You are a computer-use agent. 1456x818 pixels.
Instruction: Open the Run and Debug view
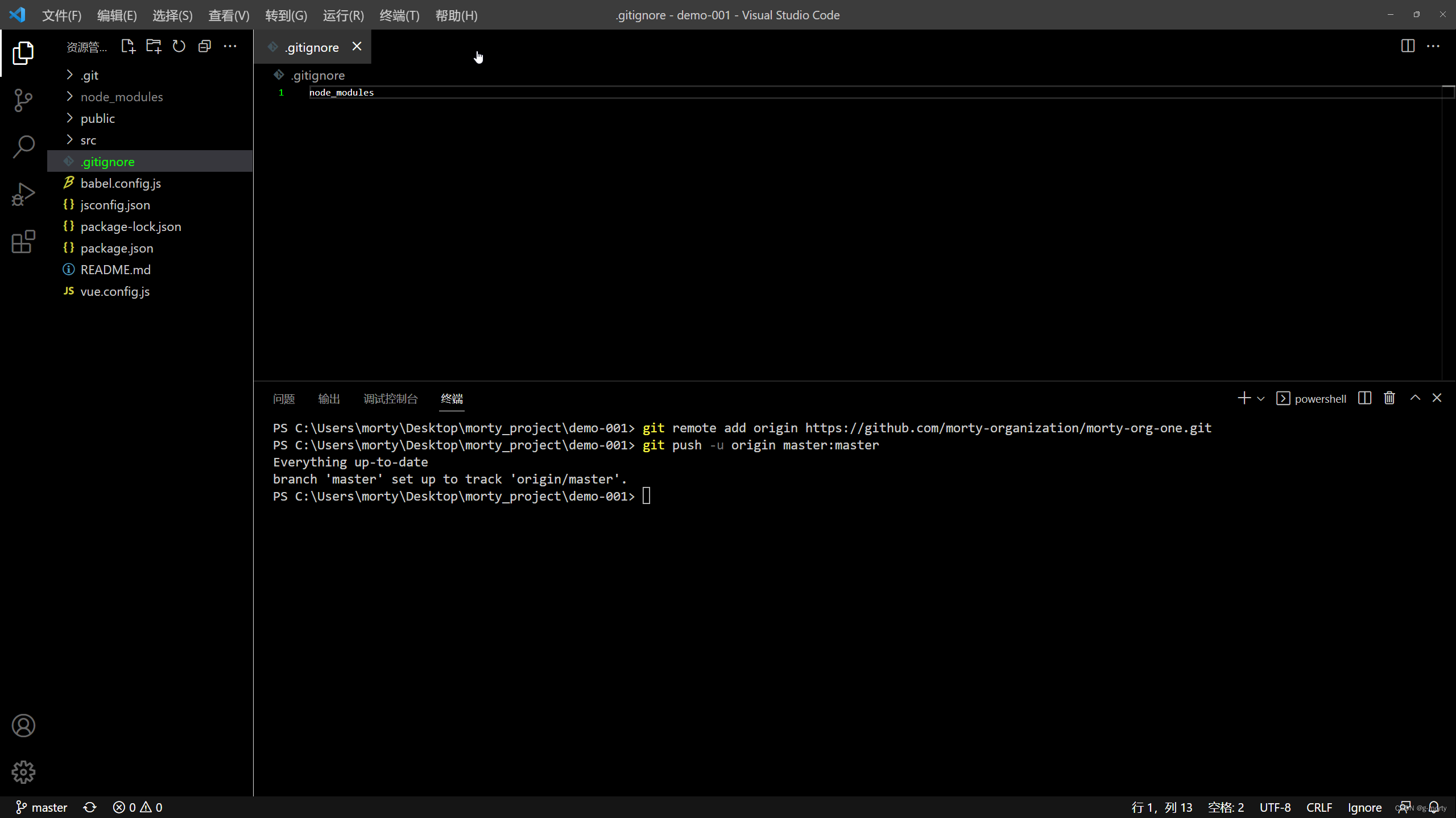click(23, 195)
